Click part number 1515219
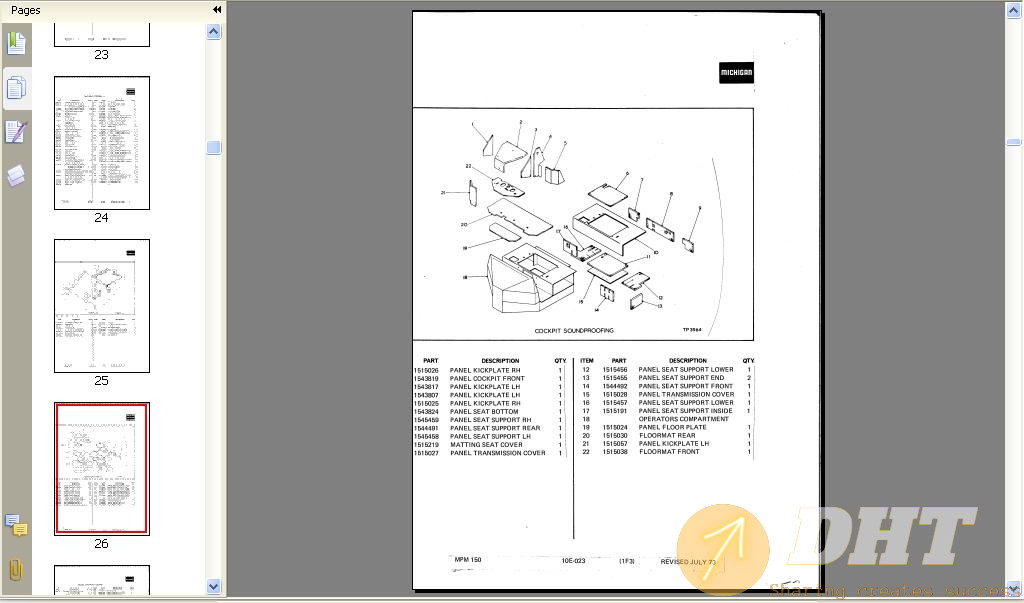This screenshot has width=1024, height=603. (x=426, y=444)
